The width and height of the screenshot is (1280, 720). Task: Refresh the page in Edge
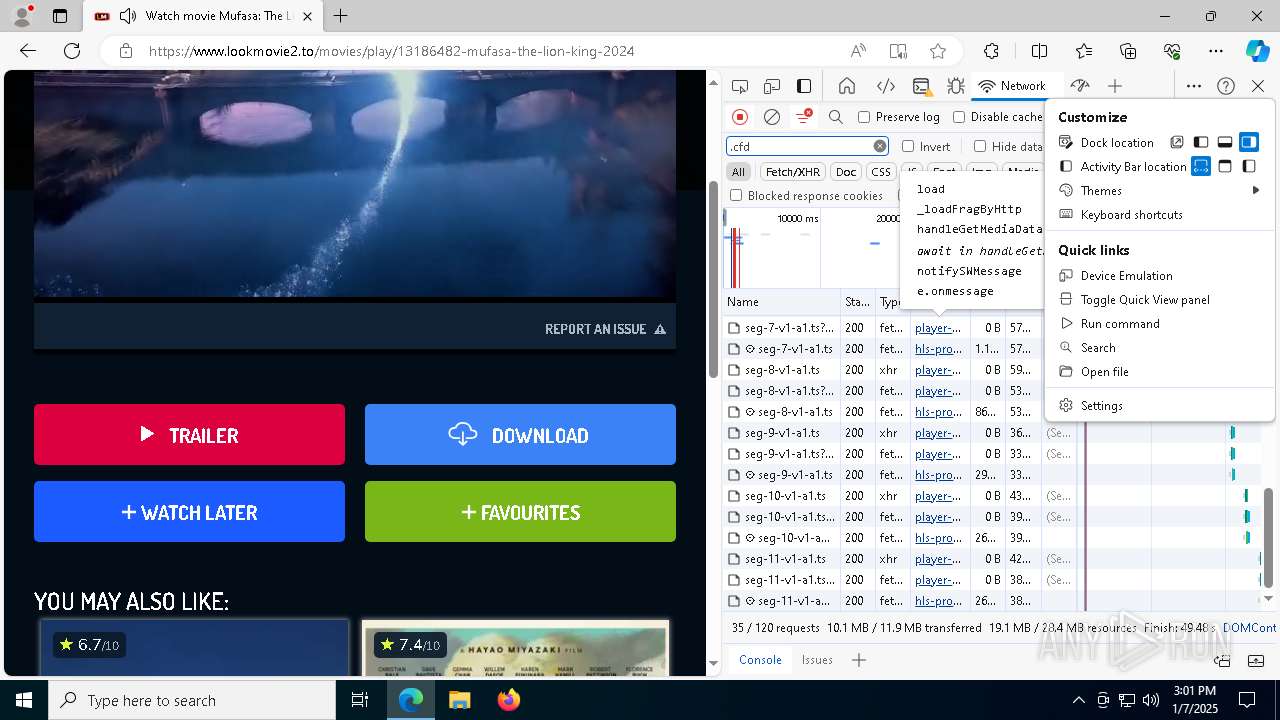[x=72, y=51]
